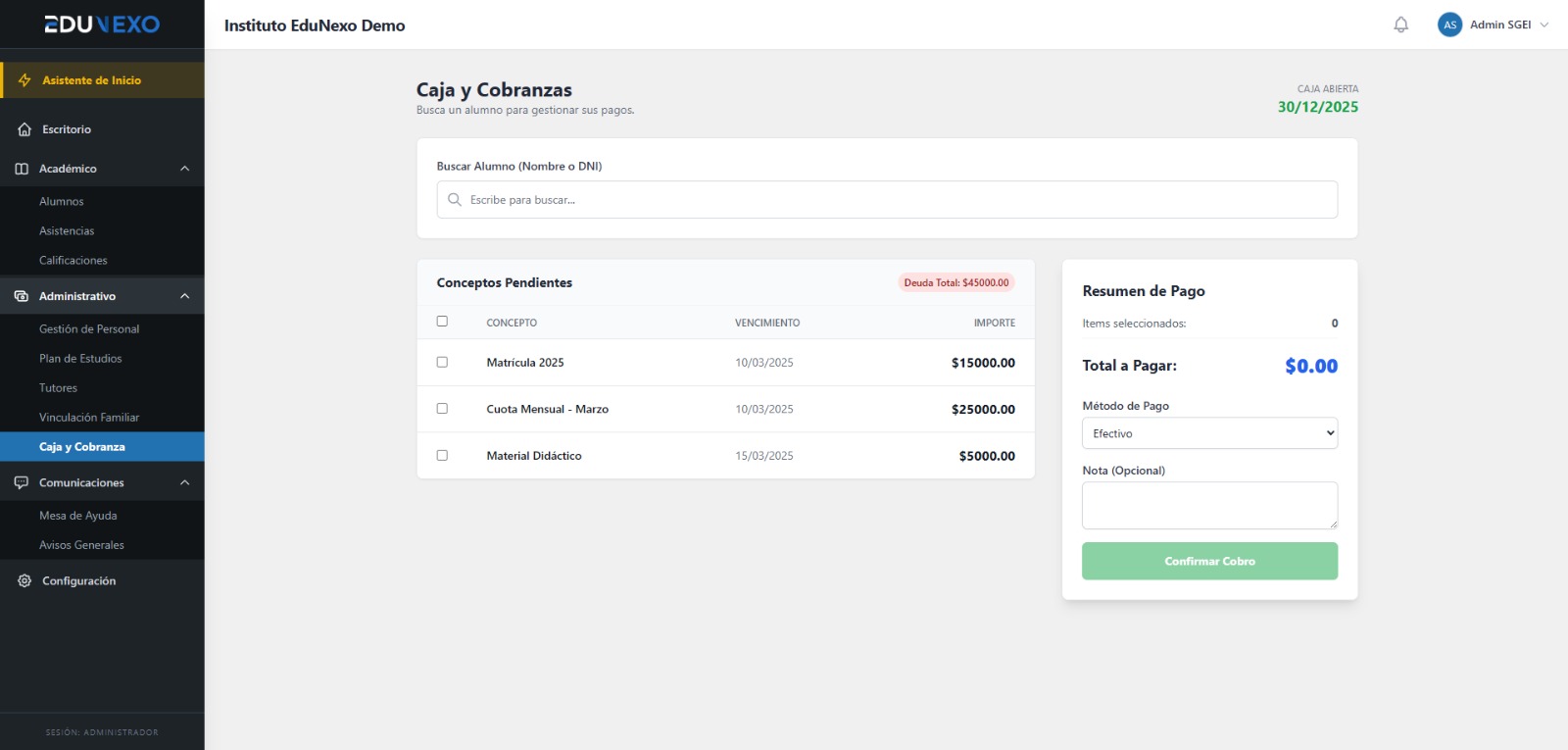Tick the Material Didáctico checkbox
This screenshot has width=1568, height=750.
coord(442,455)
